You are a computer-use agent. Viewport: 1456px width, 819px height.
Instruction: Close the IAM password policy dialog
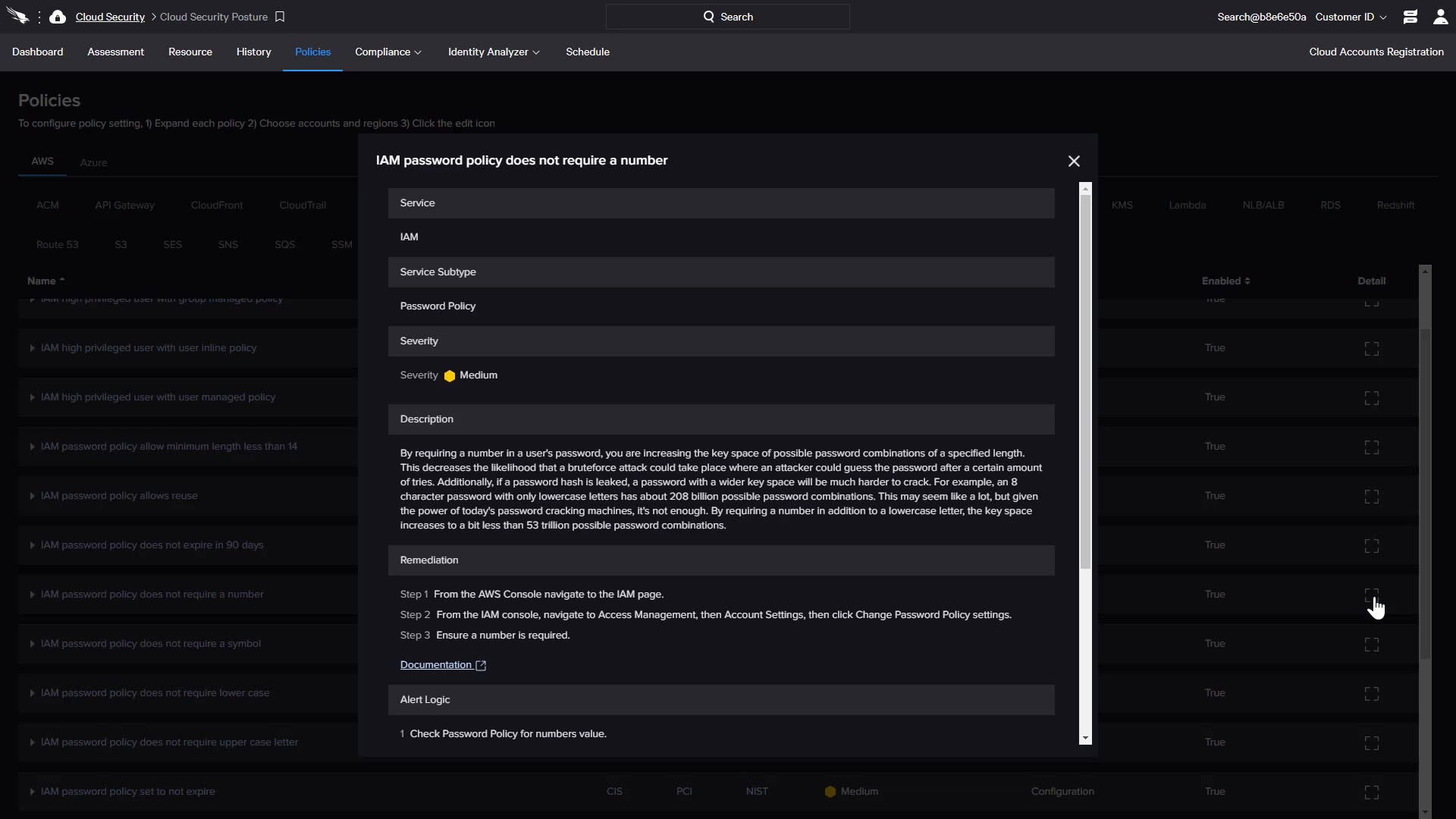[1074, 161]
